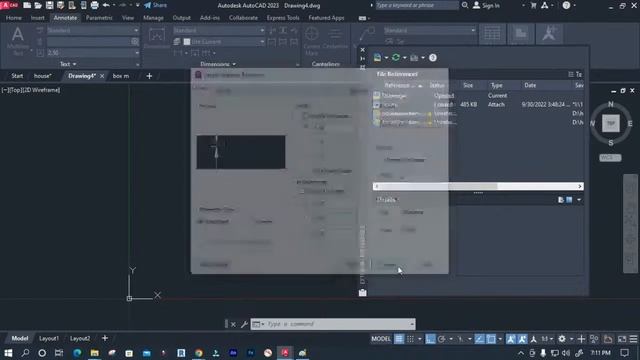Viewport: 640px width, 360px height.
Task: Click the list view icon in File References header
Action: pos(570,74)
